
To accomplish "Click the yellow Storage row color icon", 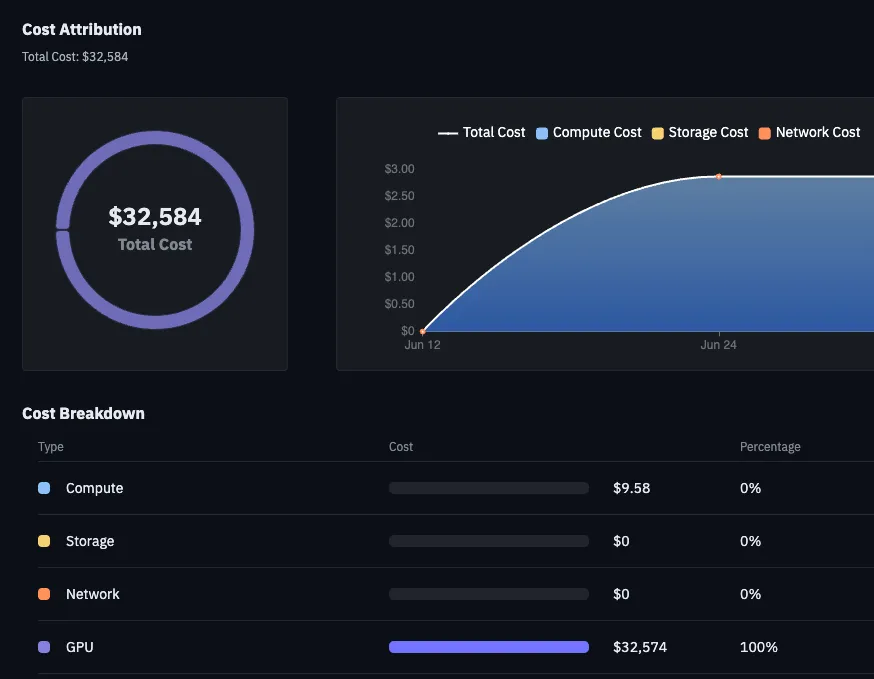I will pyautogui.click(x=44, y=541).
